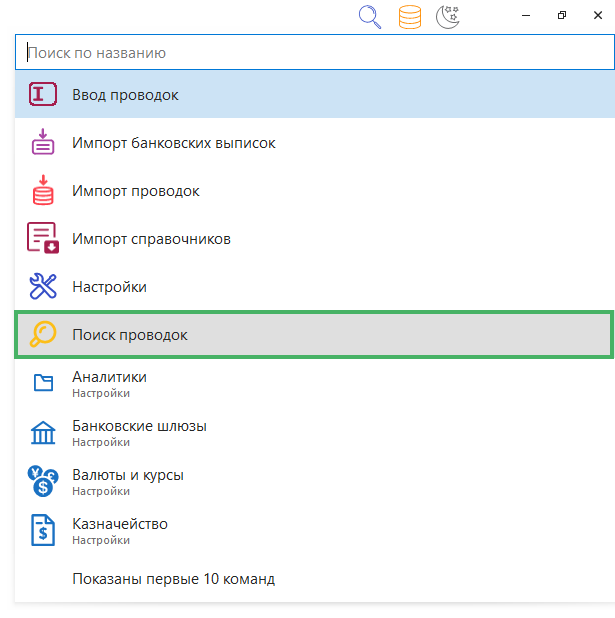
Task: Open the orange database icon
Action: pyautogui.click(x=409, y=17)
